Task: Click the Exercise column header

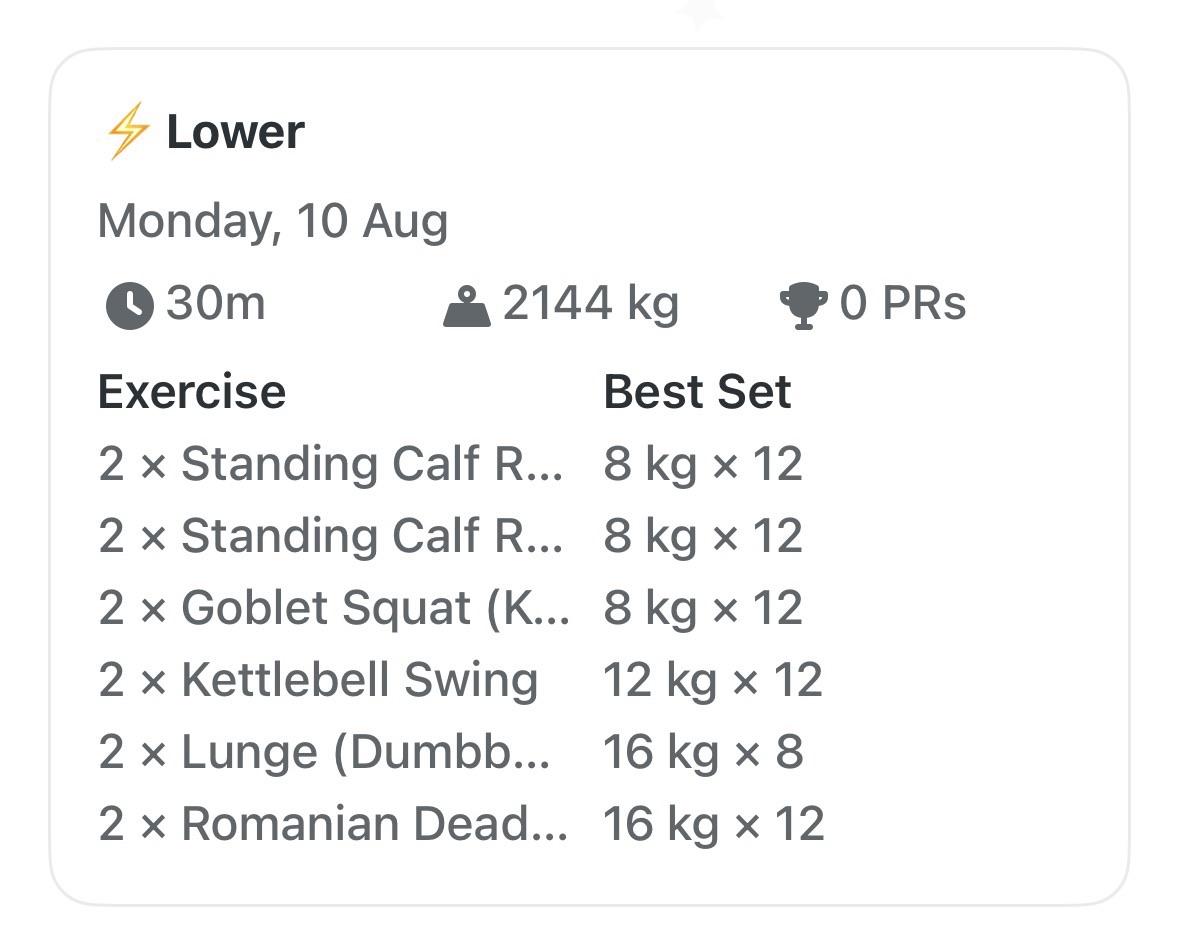Action: tap(192, 392)
